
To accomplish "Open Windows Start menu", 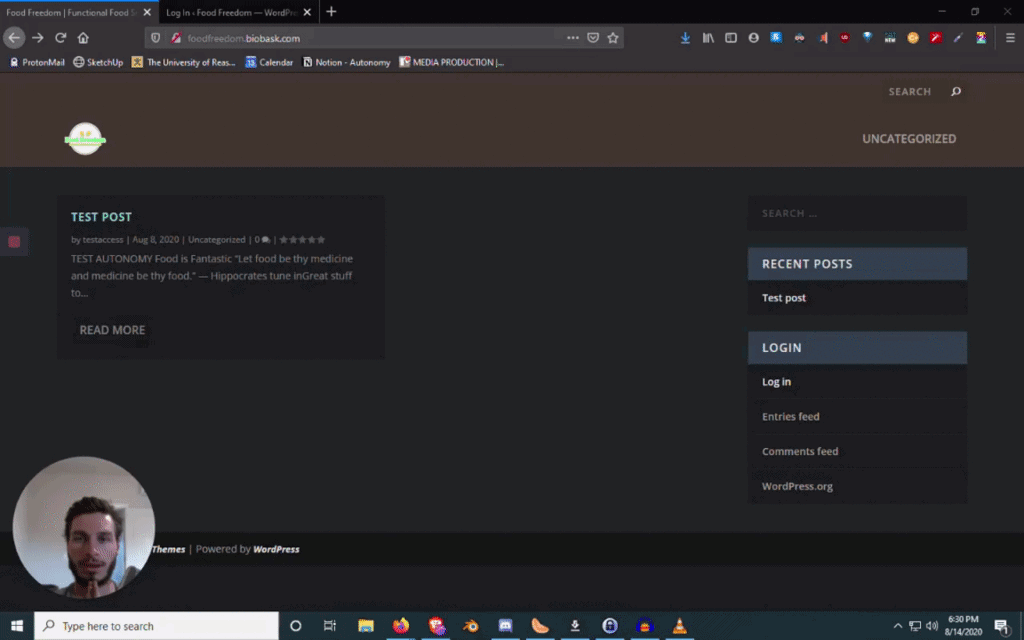I will pos(17,626).
